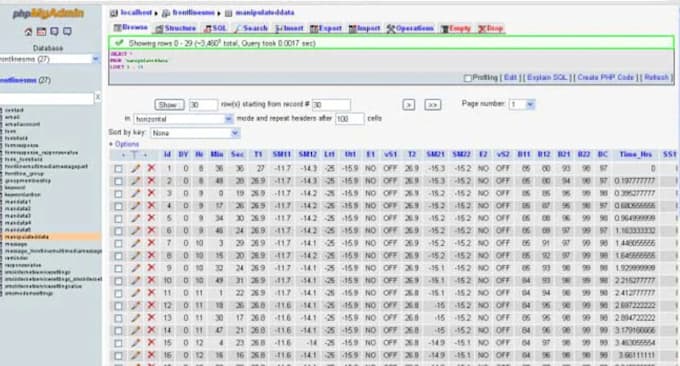The image size is (680, 366).
Task: Delete row 3 using red X icon
Action: [x=151, y=193]
